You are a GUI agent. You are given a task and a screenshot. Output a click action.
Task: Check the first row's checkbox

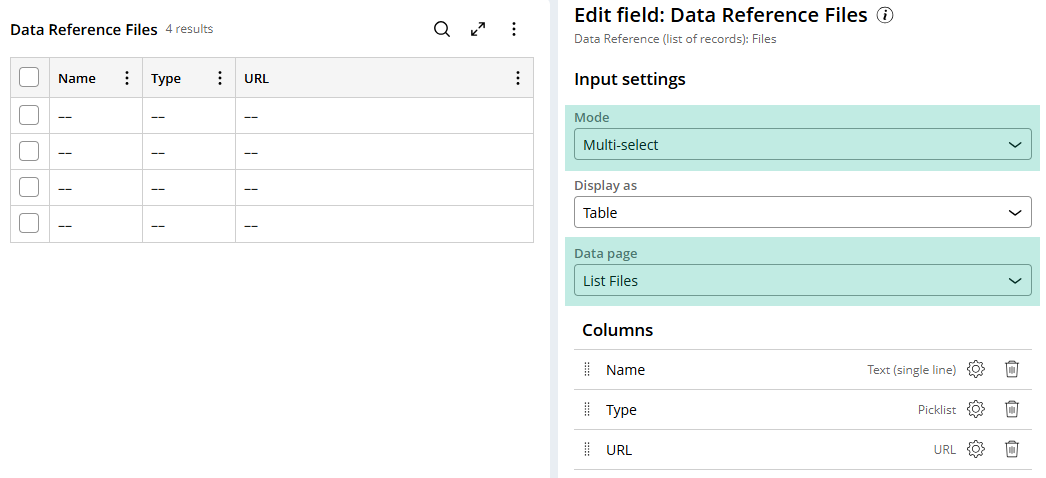(29, 116)
